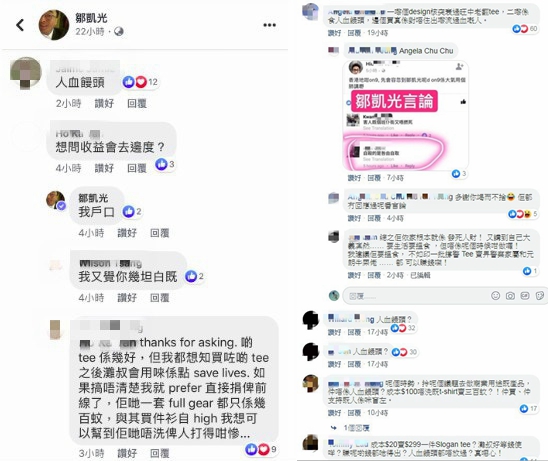Image resolution: width=548 pixels, height=461 pixels.
Task: Open the emoji picker in reply box
Action: (x=496, y=296)
